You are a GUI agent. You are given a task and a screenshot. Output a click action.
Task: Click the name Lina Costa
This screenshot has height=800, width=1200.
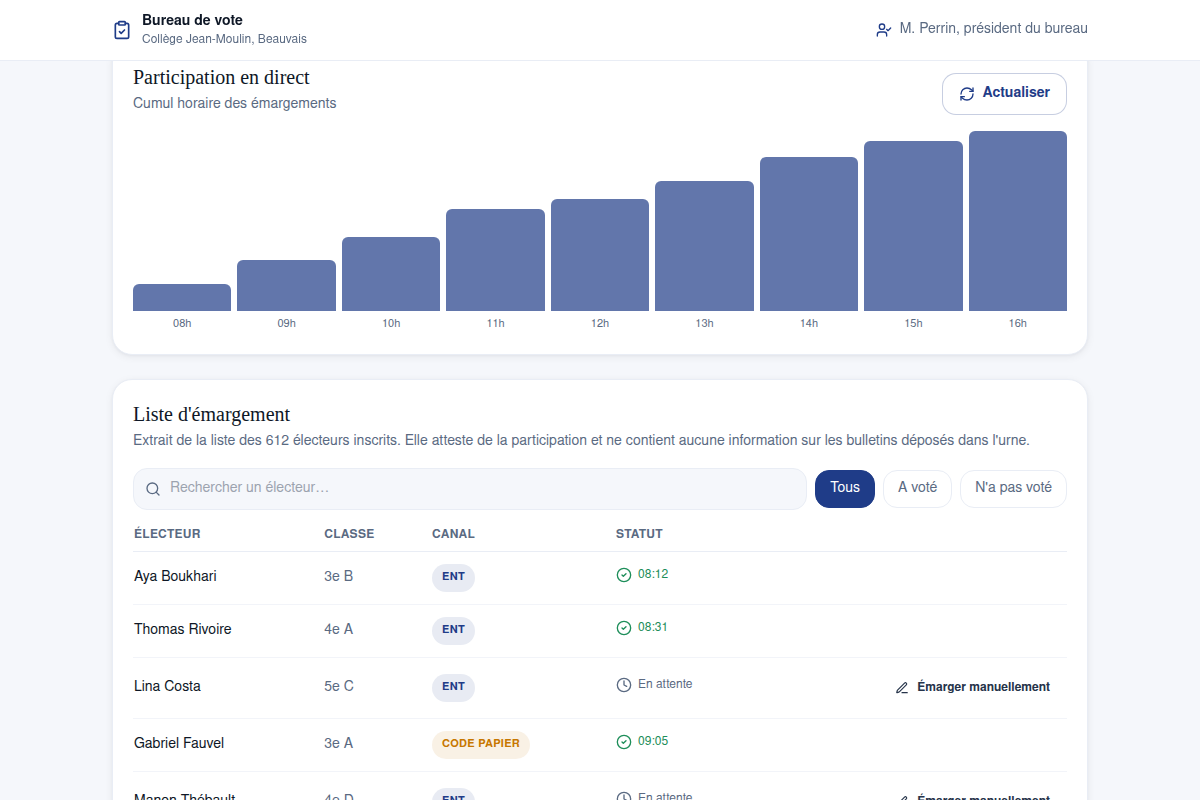(x=167, y=686)
